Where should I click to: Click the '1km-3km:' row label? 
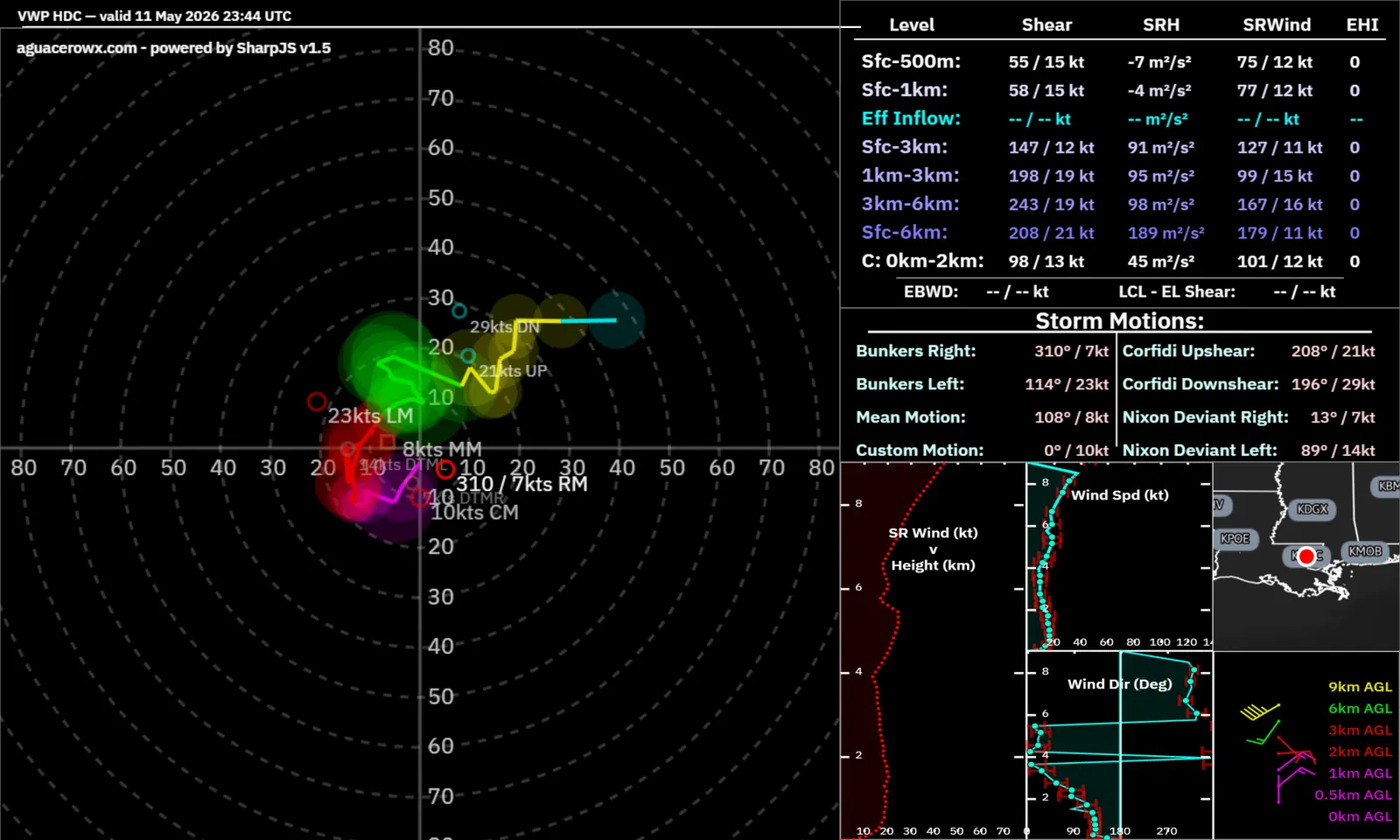pyautogui.click(x=910, y=175)
